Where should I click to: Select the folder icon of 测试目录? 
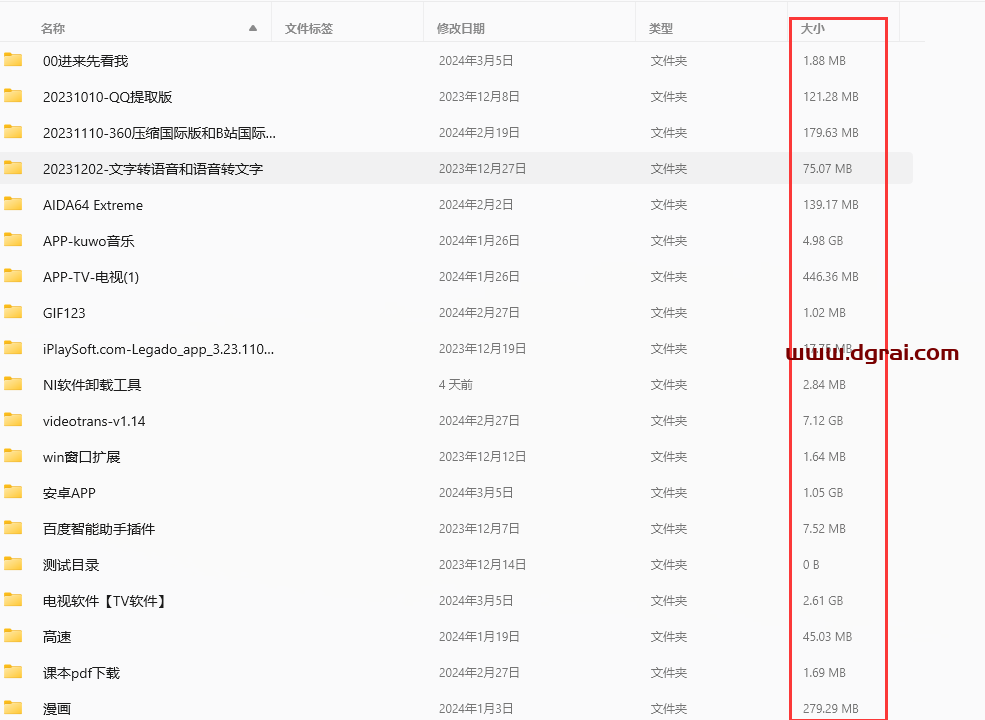coord(13,564)
